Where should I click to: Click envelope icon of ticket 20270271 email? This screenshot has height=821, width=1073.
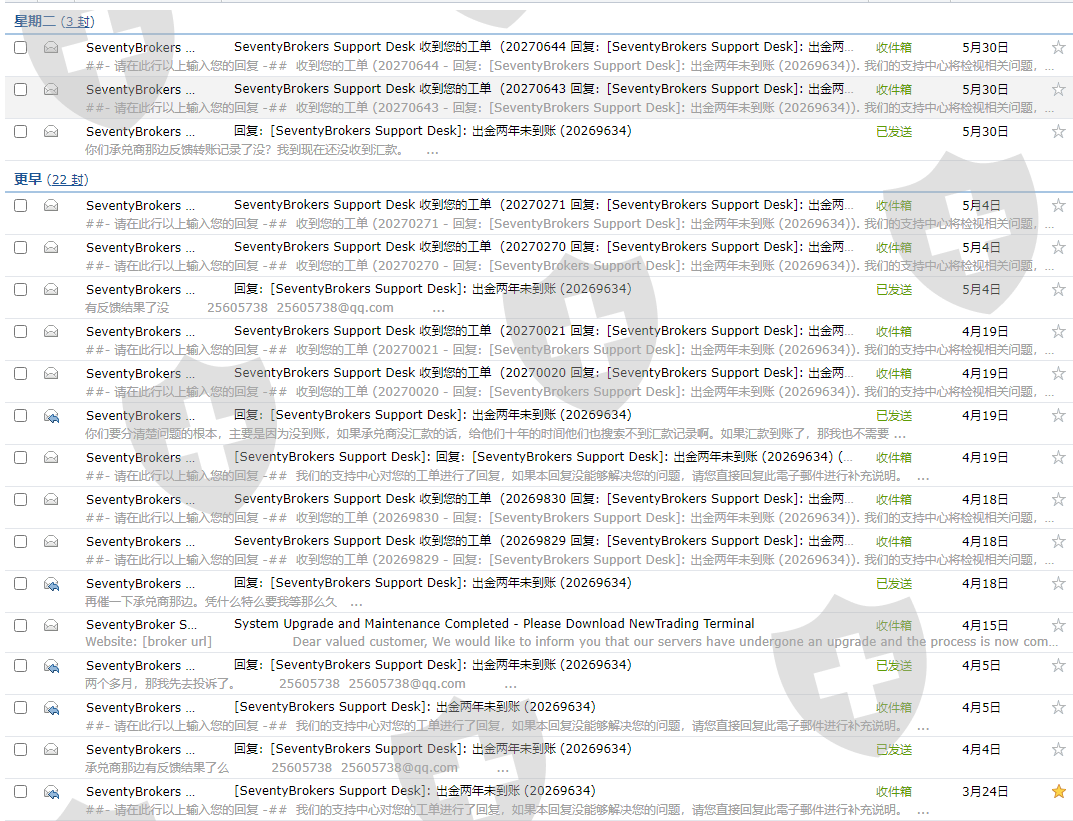click(x=51, y=205)
